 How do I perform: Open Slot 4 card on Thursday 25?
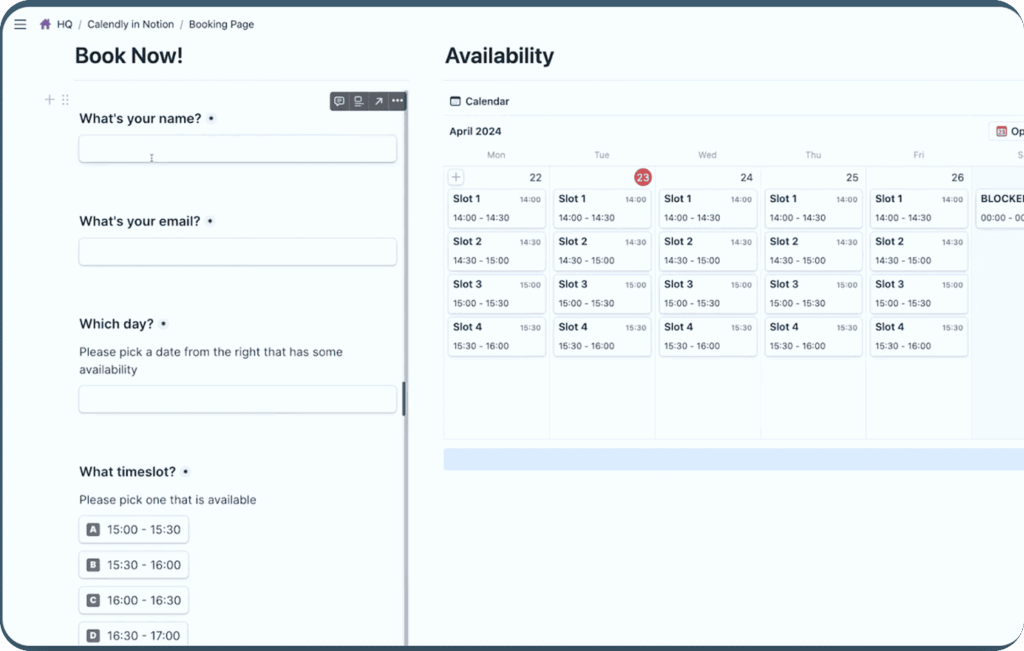tap(814, 336)
